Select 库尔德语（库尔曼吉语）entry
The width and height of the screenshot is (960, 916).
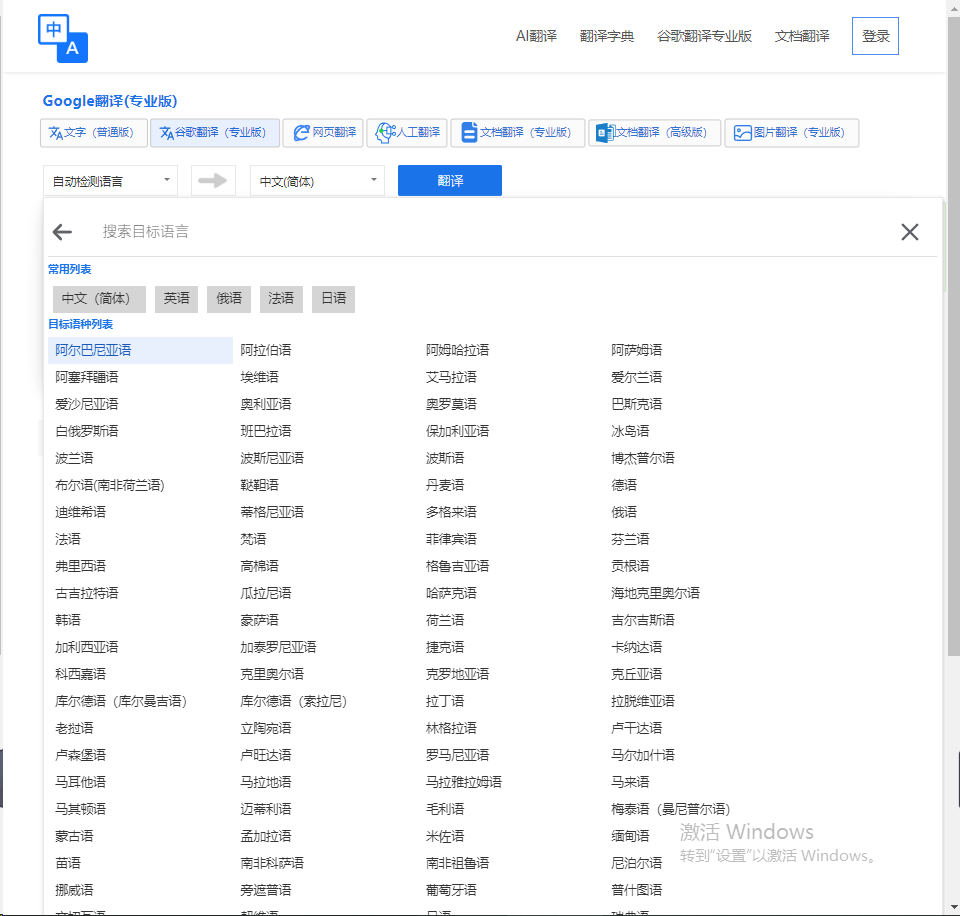(x=121, y=701)
